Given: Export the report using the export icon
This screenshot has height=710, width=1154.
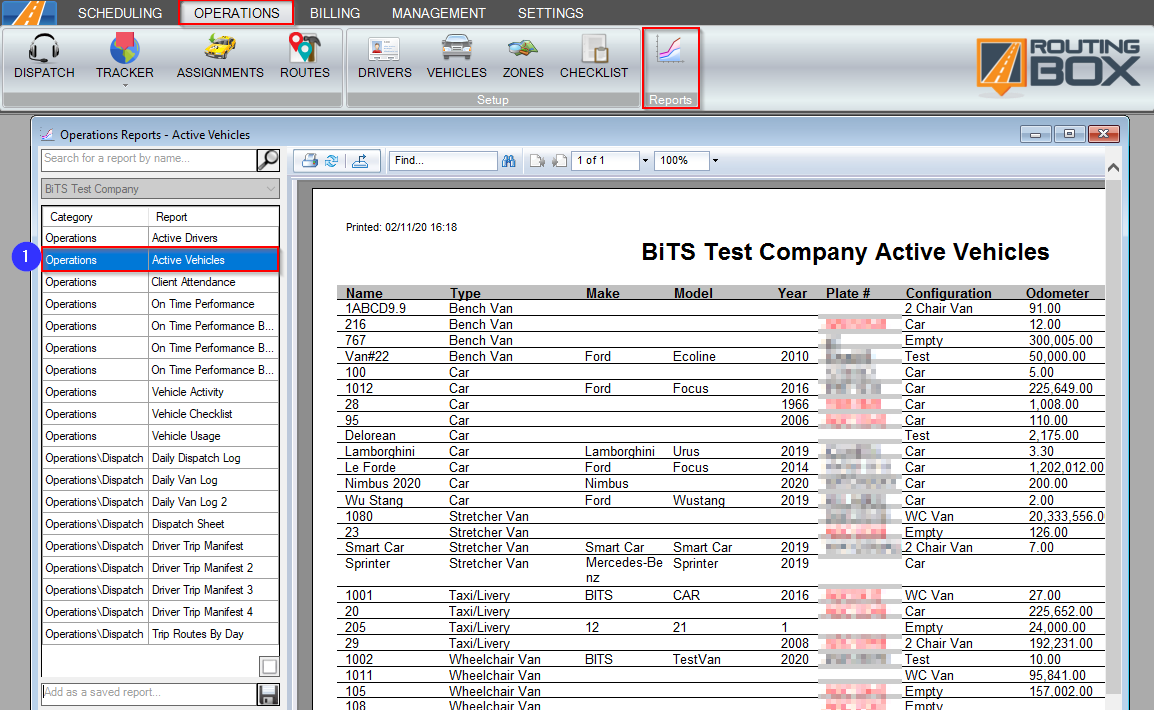Looking at the screenshot, I should pyautogui.click(x=360, y=160).
